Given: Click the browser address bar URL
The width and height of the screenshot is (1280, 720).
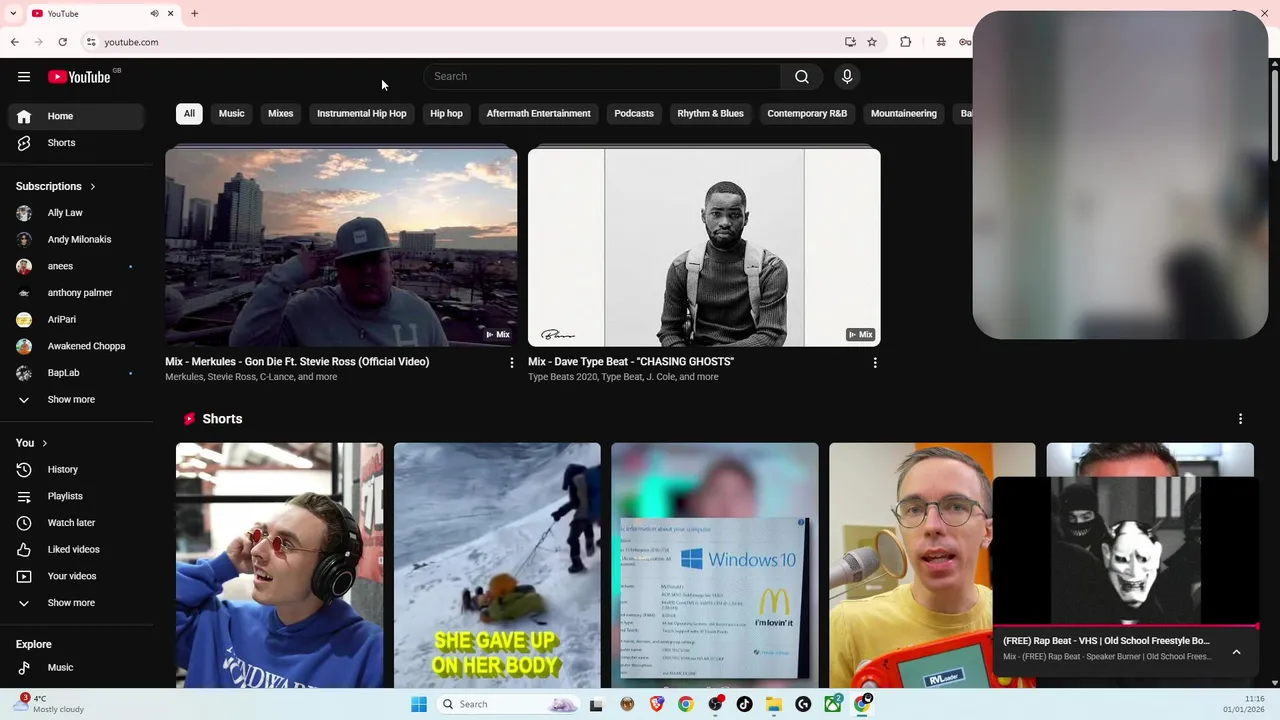Looking at the screenshot, I should pos(131,42).
